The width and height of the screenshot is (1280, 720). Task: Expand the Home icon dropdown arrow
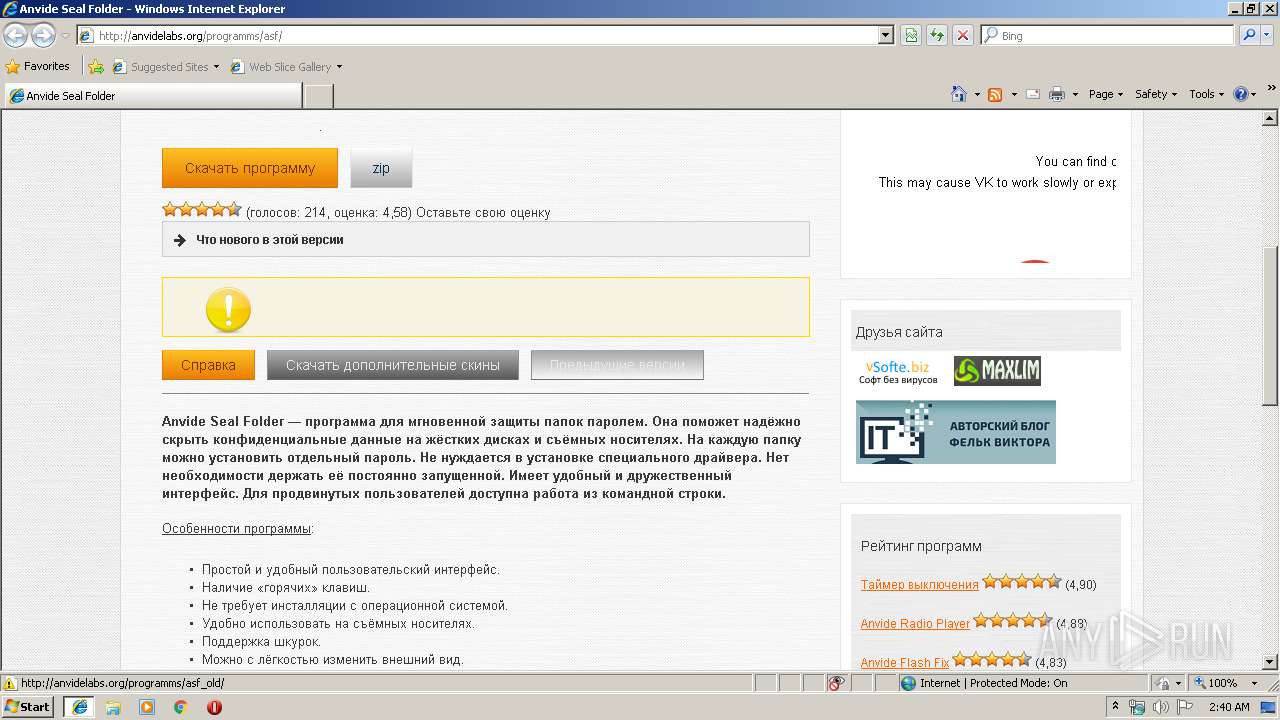click(977, 94)
